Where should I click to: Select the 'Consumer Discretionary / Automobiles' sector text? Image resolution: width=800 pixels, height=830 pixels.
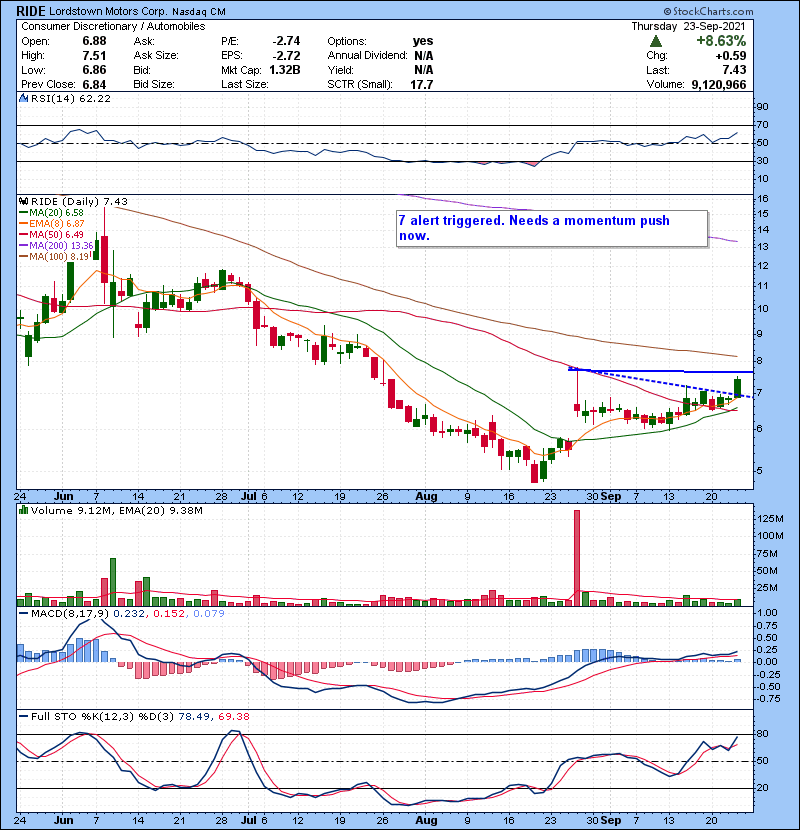click(113, 26)
